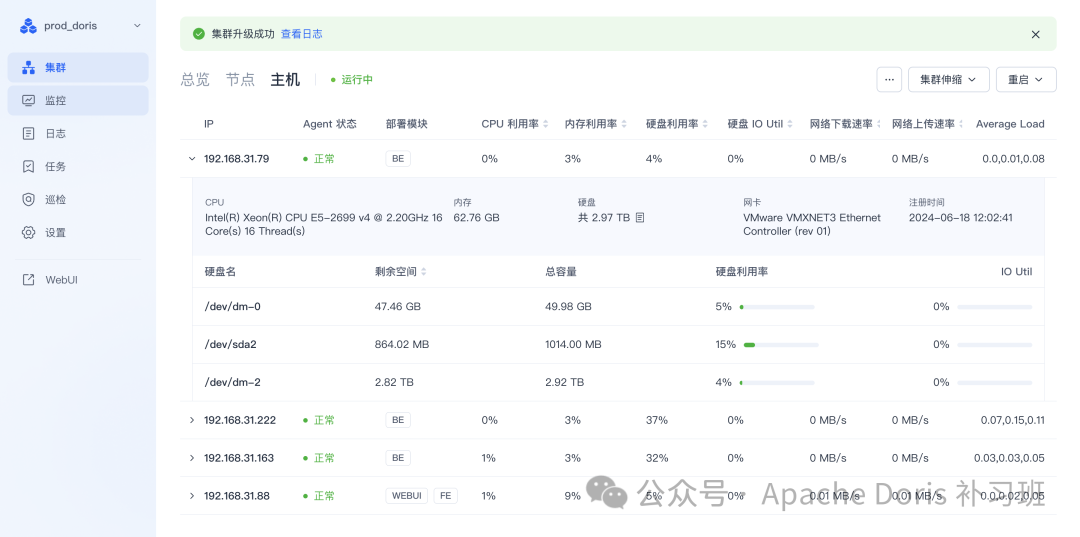Click the 设置 gear icon in sidebar
The width and height of the screenshot is (1080, 537).
[28, 233]
